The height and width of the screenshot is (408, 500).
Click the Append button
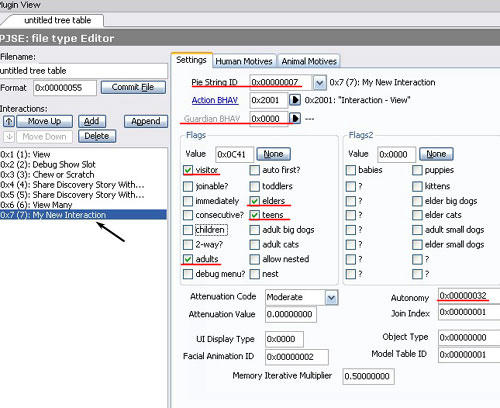coord(146,121)
